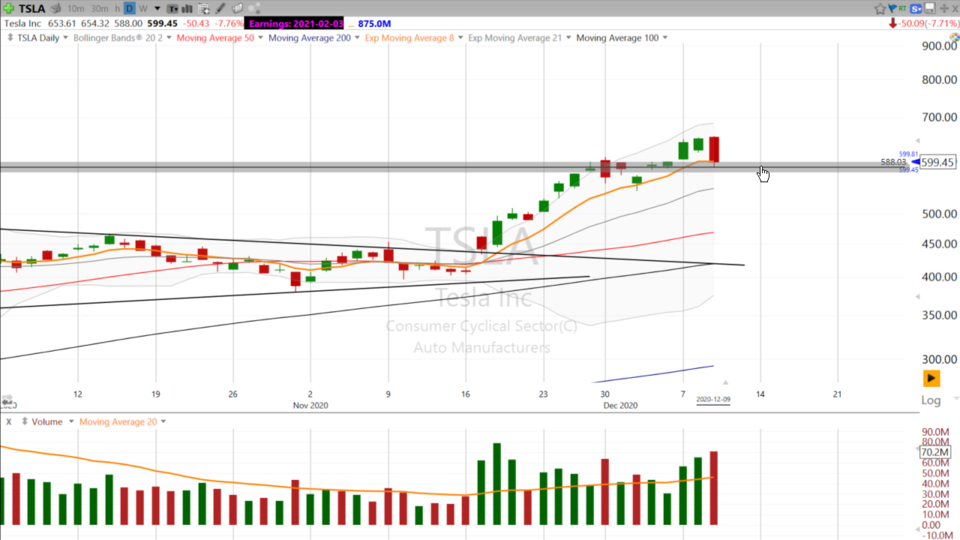This screenshot has height=540, width=960.
Task: Click the 700.00 price axis label
Action: (939, 117)
